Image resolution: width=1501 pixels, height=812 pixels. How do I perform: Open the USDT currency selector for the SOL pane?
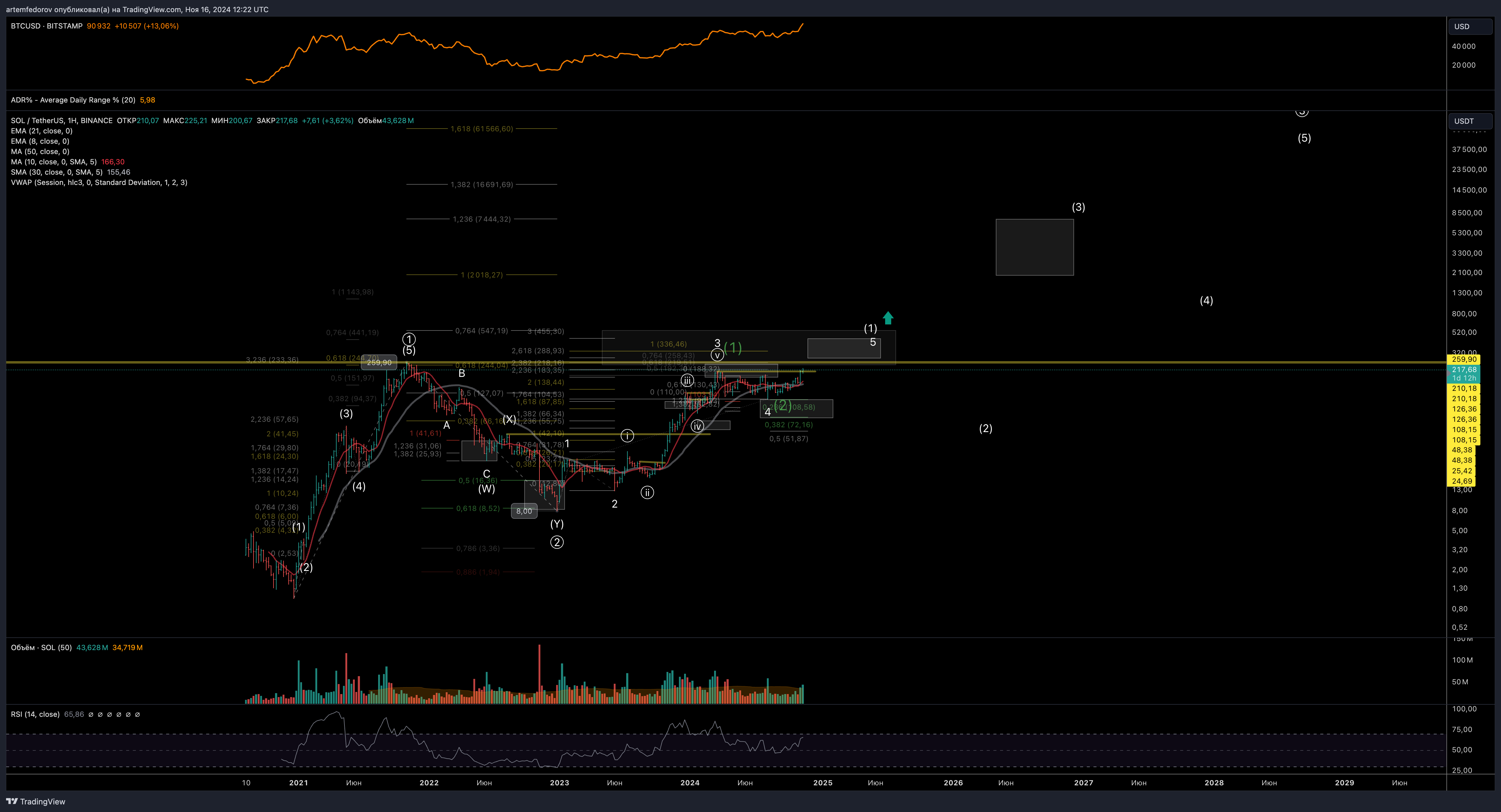[1469, 121]
